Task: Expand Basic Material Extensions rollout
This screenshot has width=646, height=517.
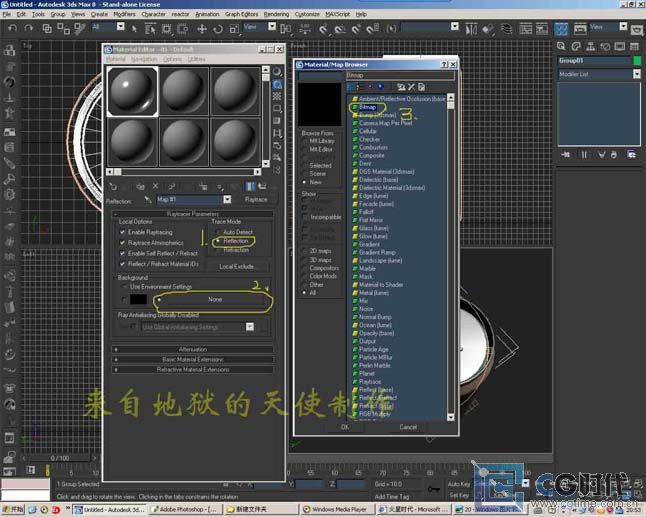Action: pos(193,360)
